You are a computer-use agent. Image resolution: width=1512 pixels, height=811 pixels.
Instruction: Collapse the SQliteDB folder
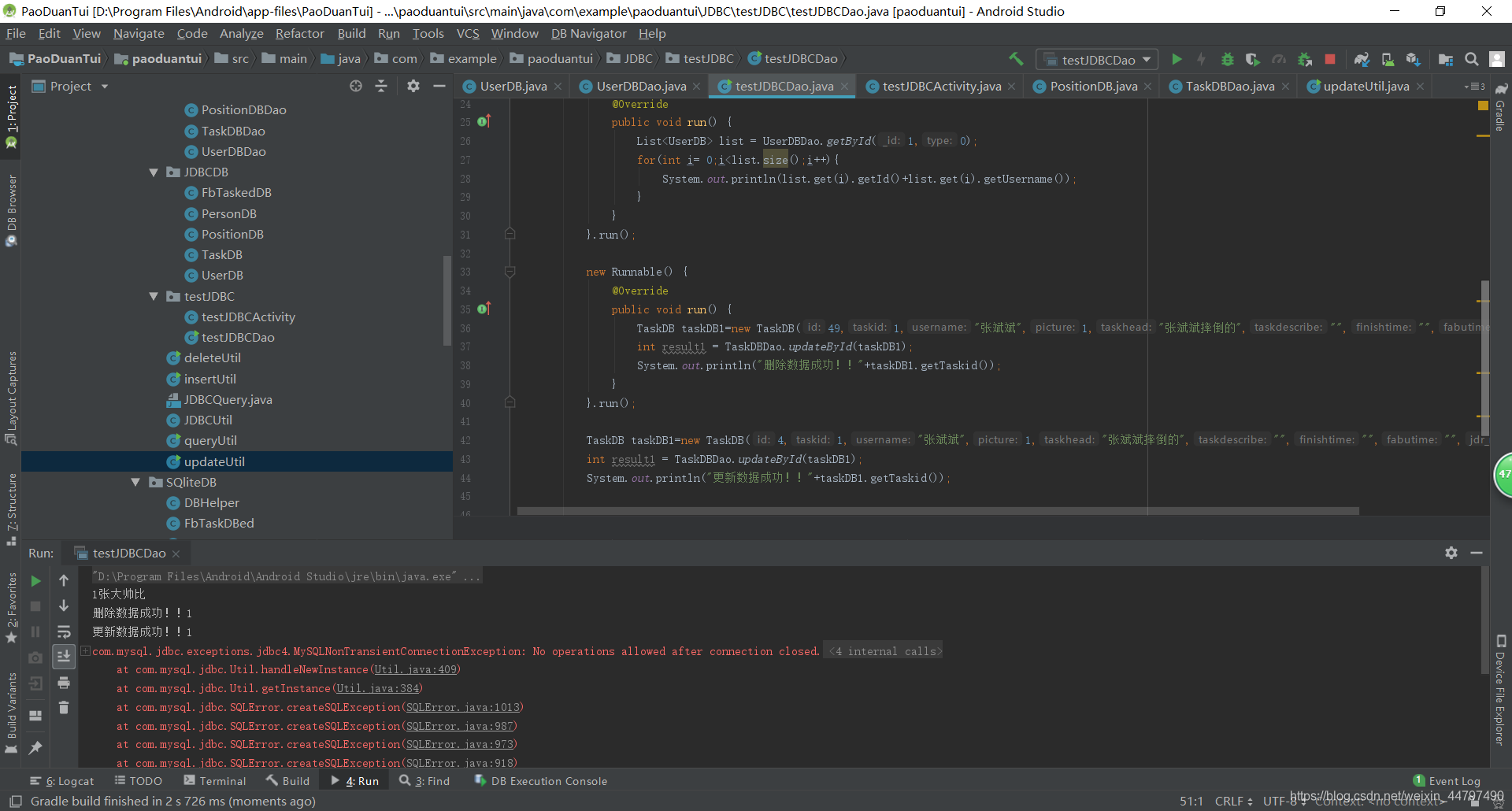[x=135, y=483]
